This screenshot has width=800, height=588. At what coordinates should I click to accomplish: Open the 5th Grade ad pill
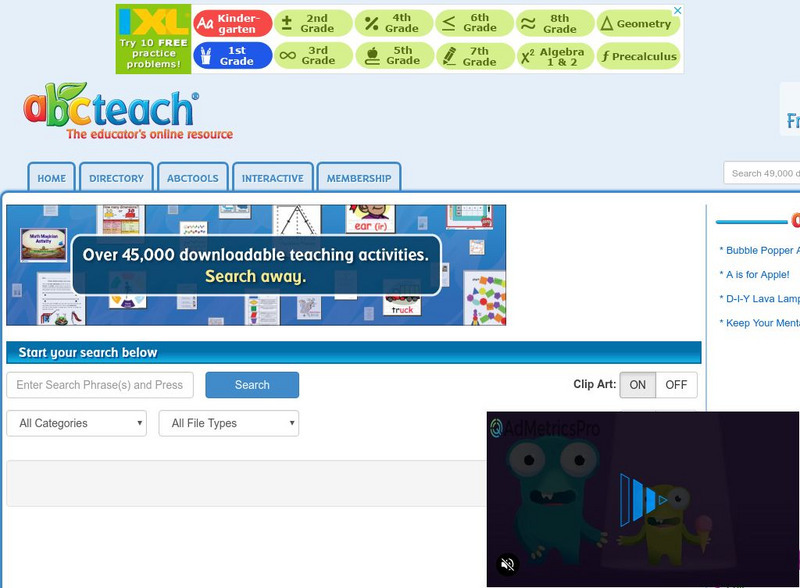(394, 56)
